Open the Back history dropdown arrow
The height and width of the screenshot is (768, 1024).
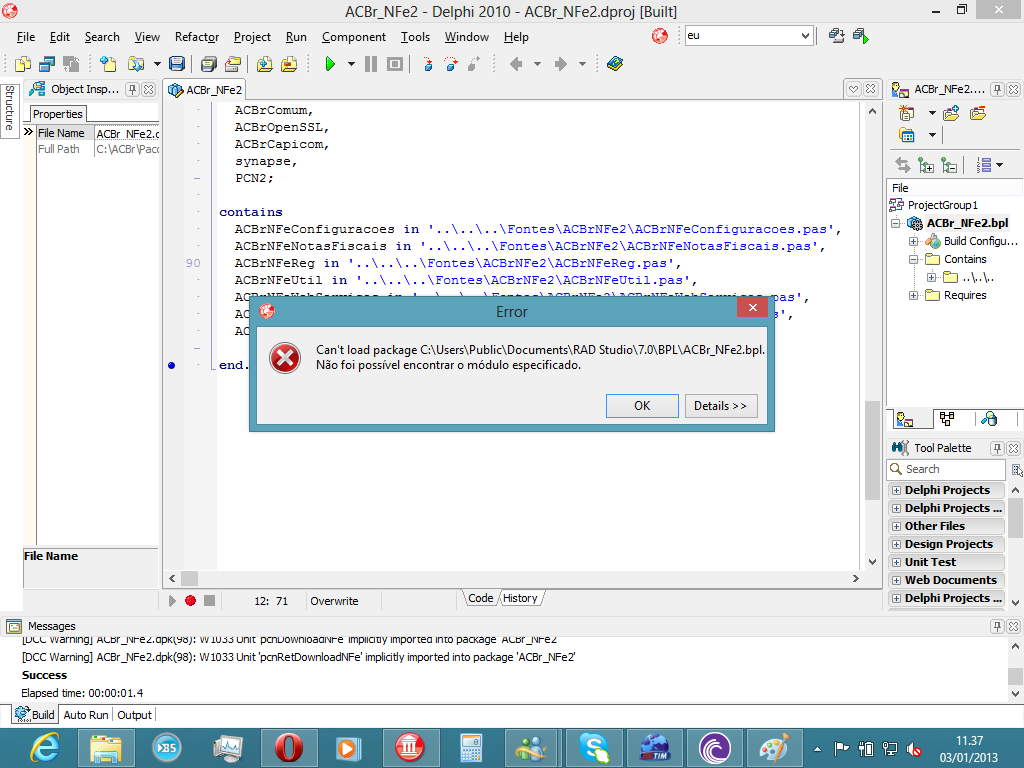tap(537, 64)
